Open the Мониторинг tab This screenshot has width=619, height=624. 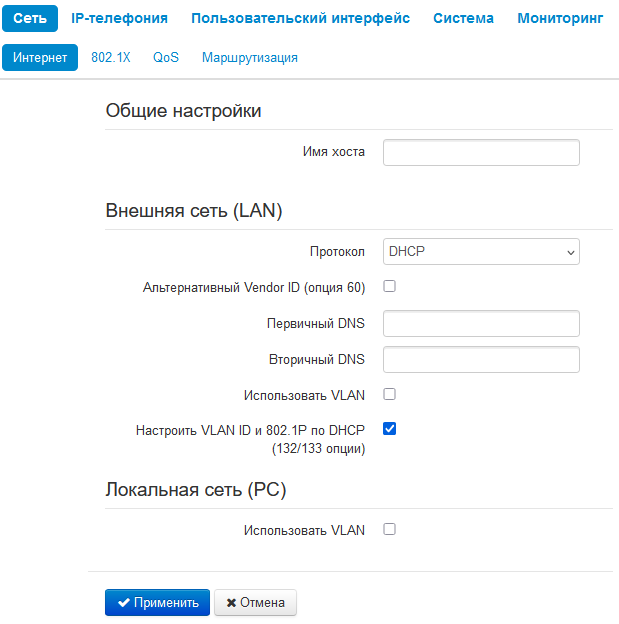tap(560, 18)
